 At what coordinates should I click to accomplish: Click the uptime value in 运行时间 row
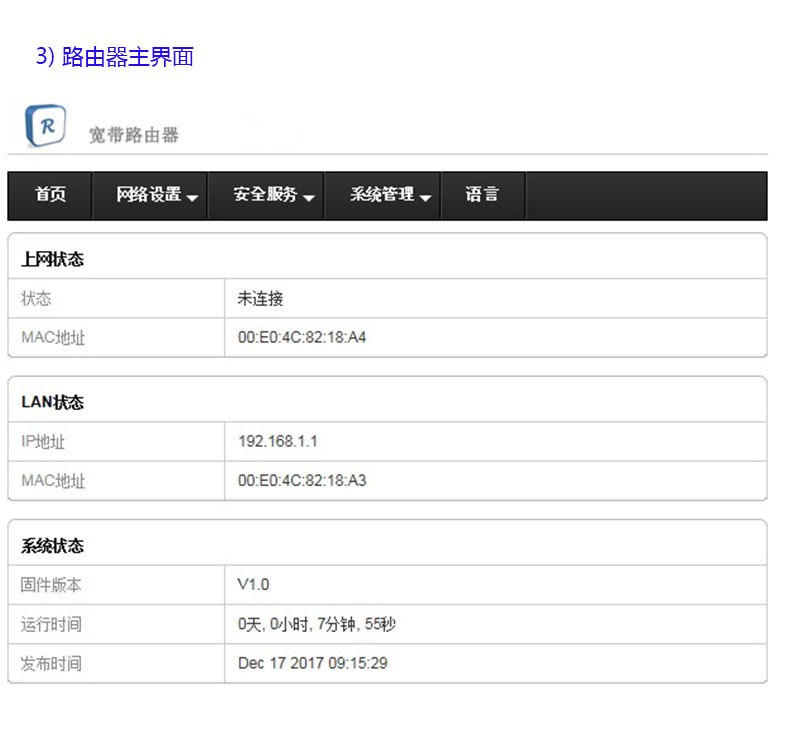point(317,624)
